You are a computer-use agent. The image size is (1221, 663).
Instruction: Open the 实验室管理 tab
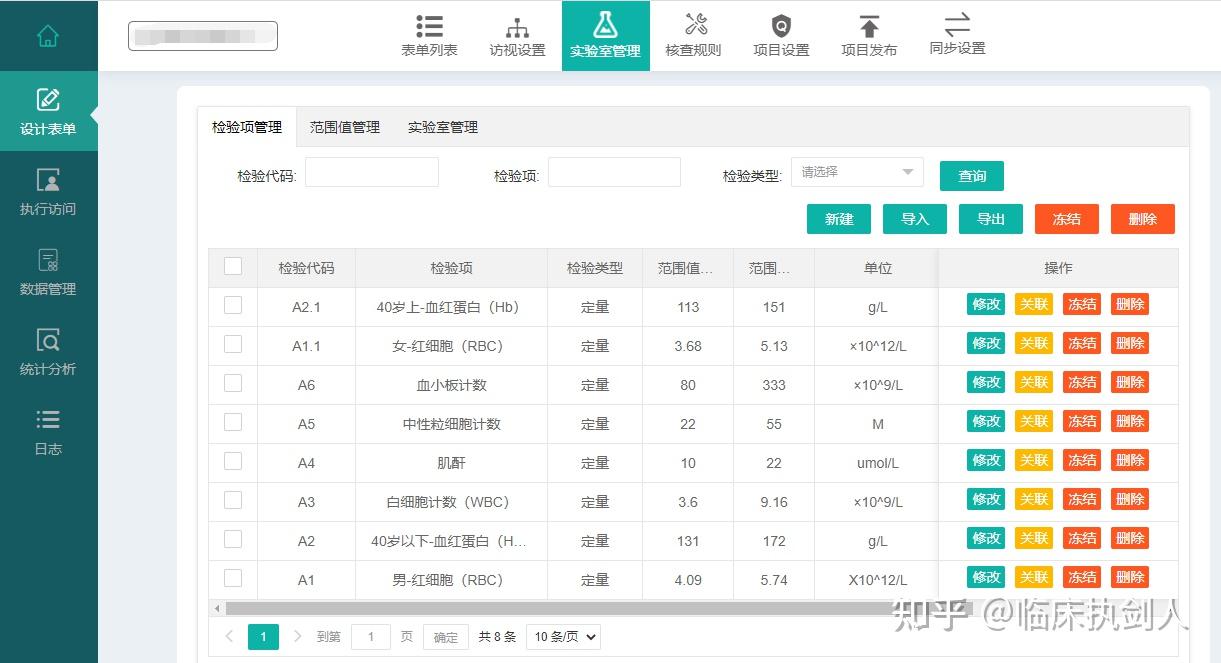pyautogui.click(x=441, y=128)
